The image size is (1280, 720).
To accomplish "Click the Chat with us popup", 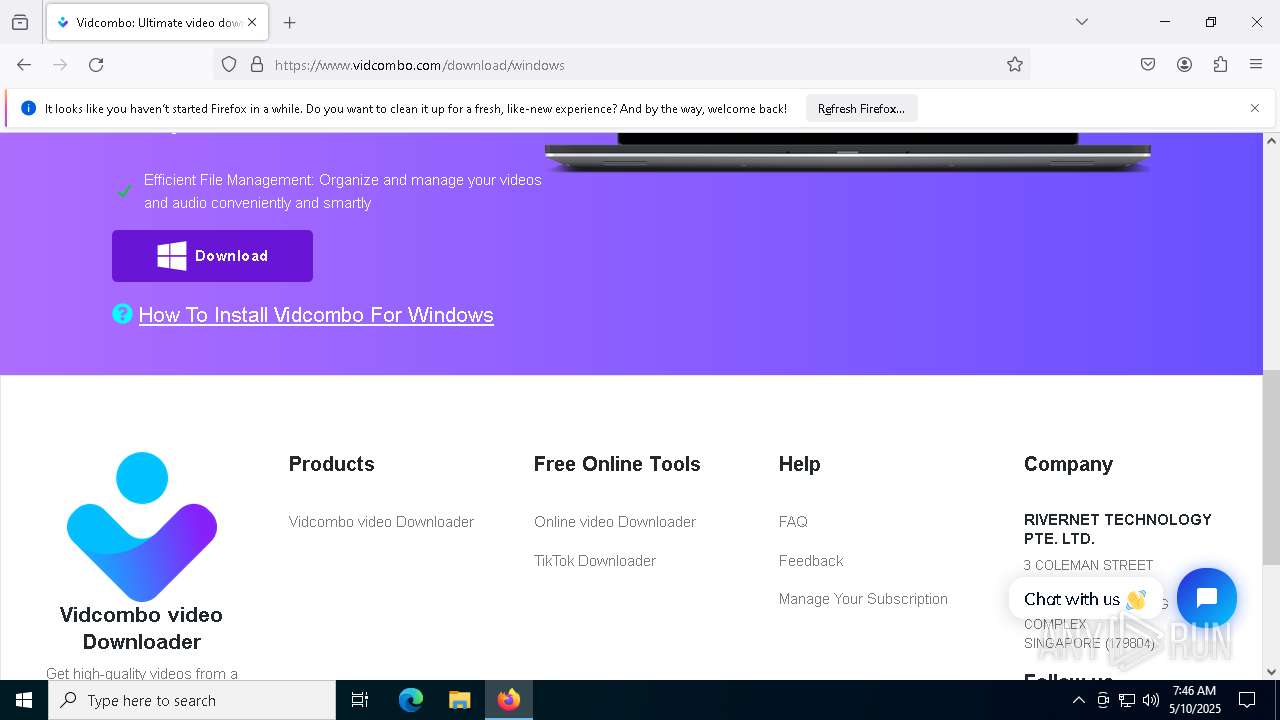I will coord(1085,599).
